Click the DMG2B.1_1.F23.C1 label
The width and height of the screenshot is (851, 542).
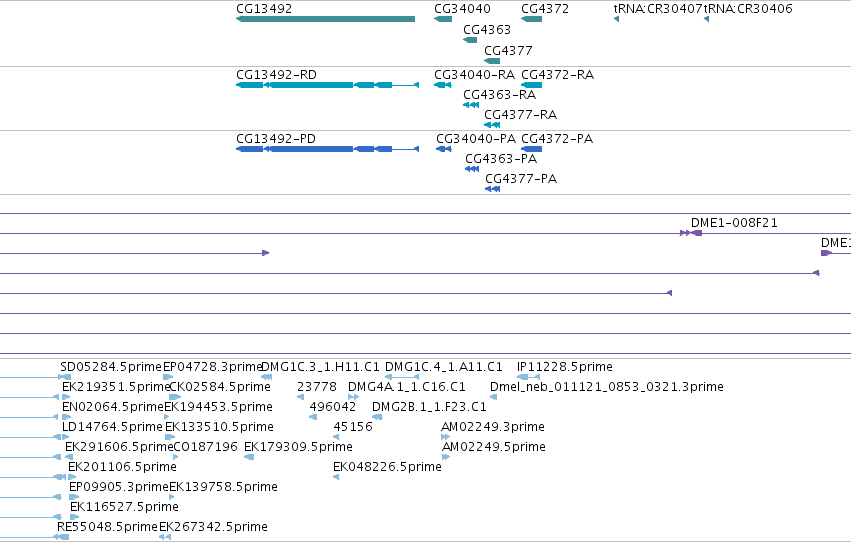point(429,407)
